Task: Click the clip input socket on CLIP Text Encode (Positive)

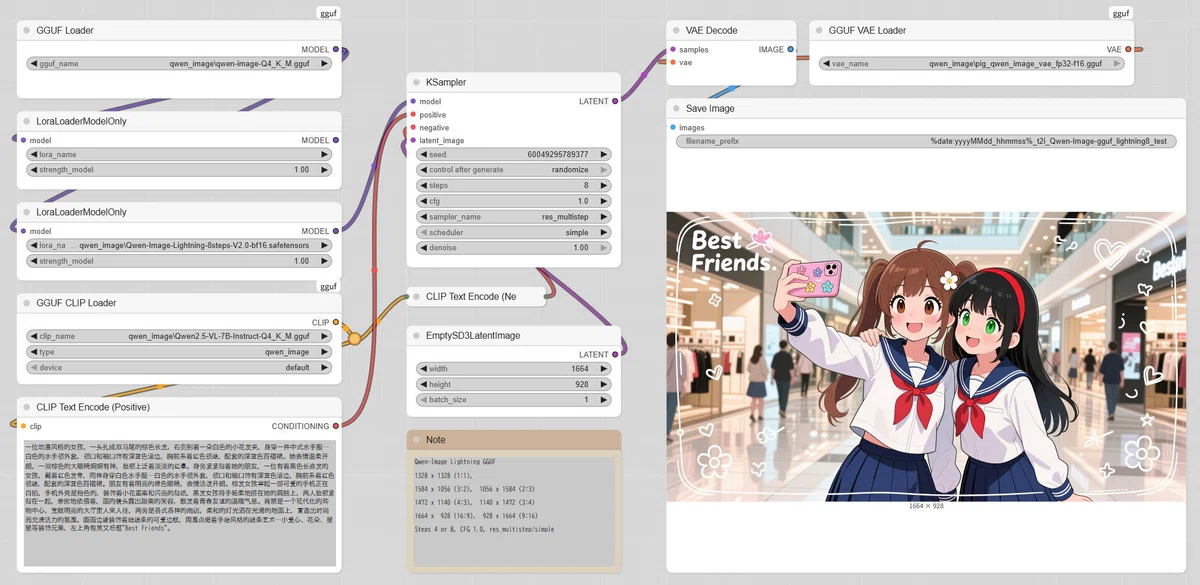Action: coord(23,426)
